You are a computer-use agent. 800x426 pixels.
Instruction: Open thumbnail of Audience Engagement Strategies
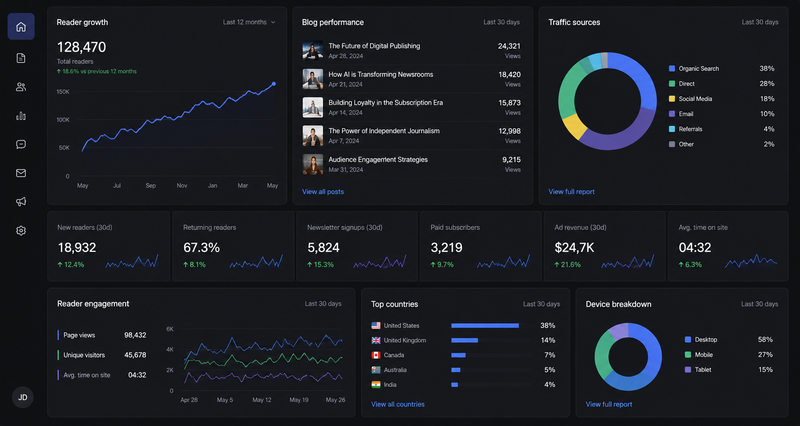click(x=313, y=164)
